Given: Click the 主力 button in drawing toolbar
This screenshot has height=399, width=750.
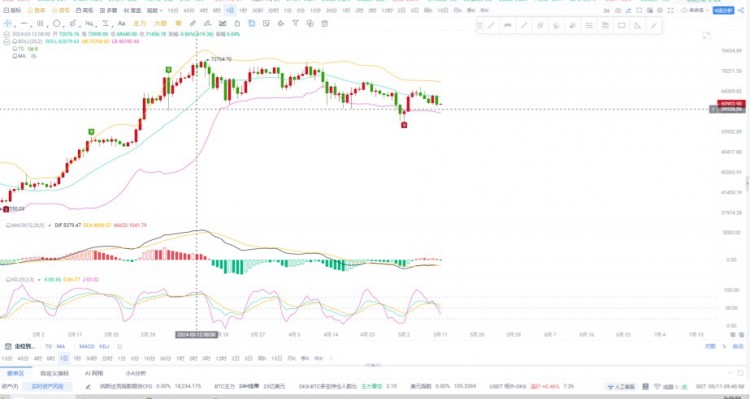Looking at the screenshot, I should (140, 23).
